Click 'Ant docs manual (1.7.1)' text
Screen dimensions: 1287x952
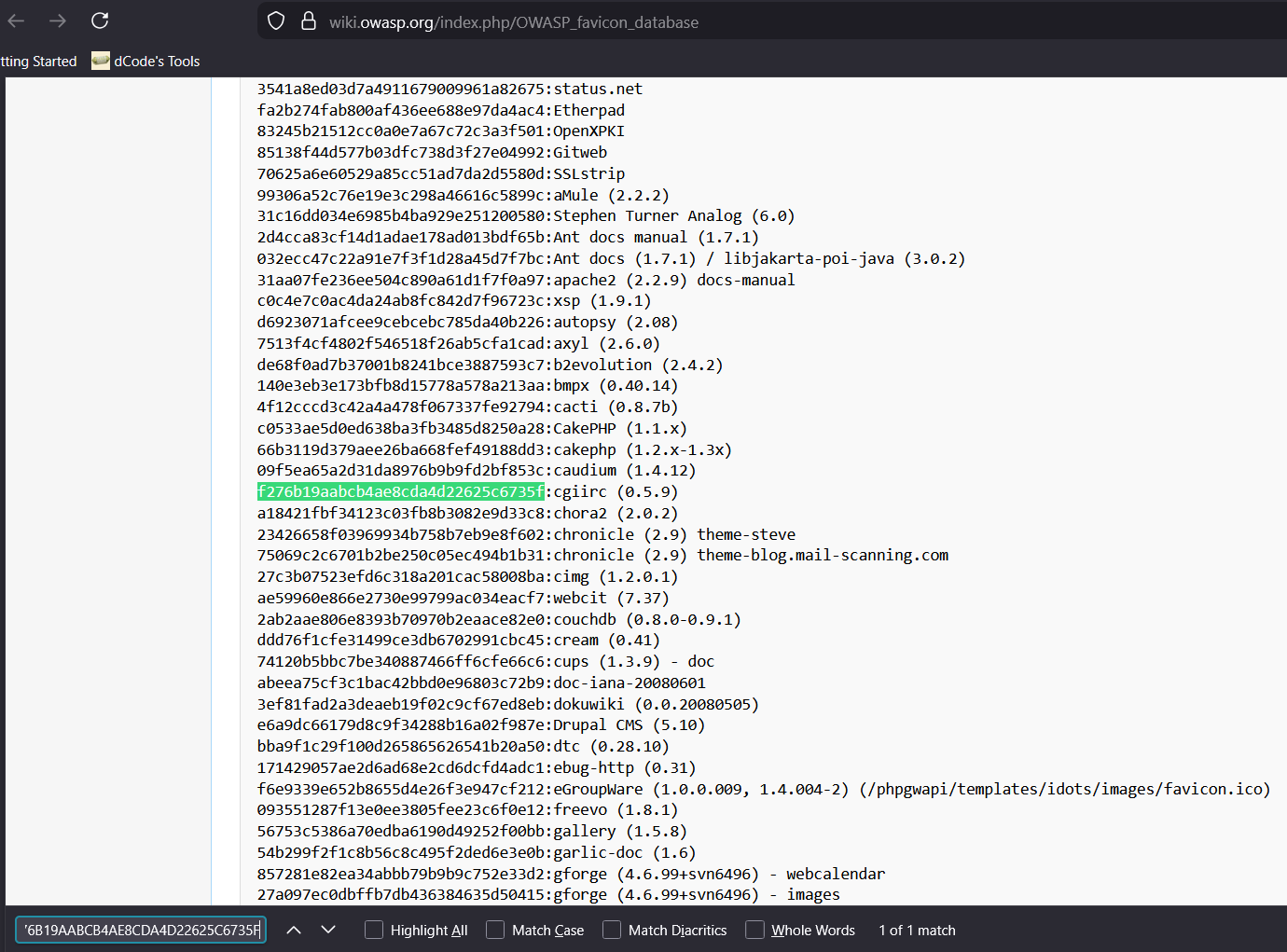657,238
